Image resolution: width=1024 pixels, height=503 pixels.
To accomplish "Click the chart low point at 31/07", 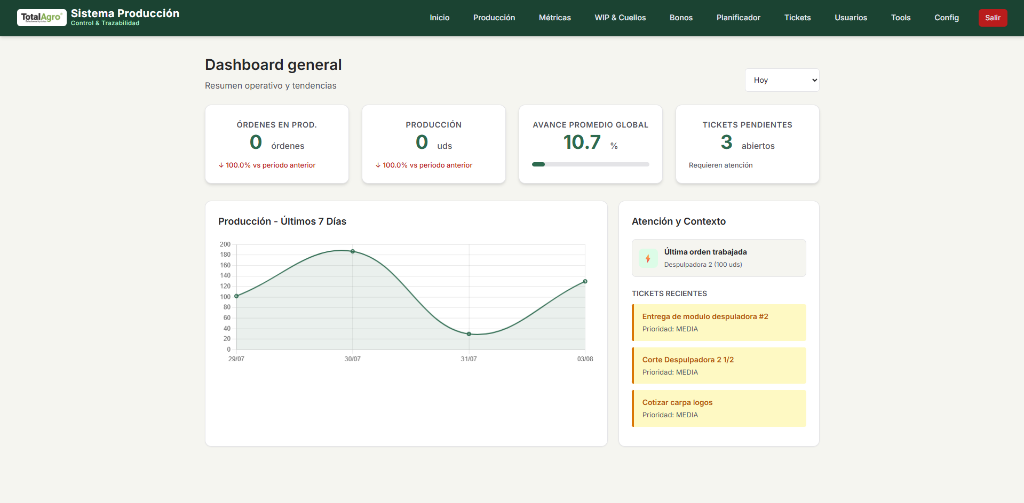I will point(469,334).
